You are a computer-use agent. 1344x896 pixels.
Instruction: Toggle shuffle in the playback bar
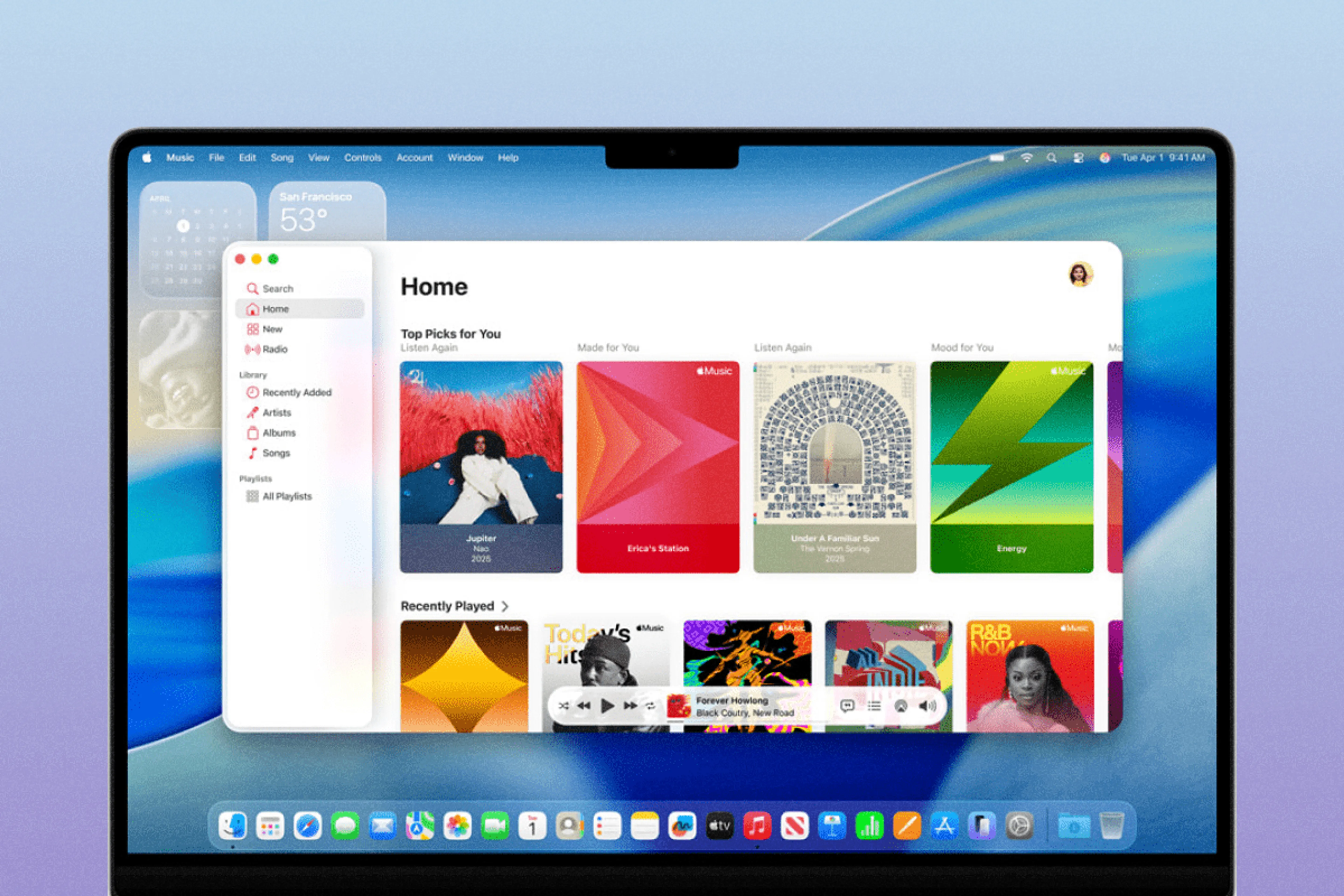click(x=563, y=706)
